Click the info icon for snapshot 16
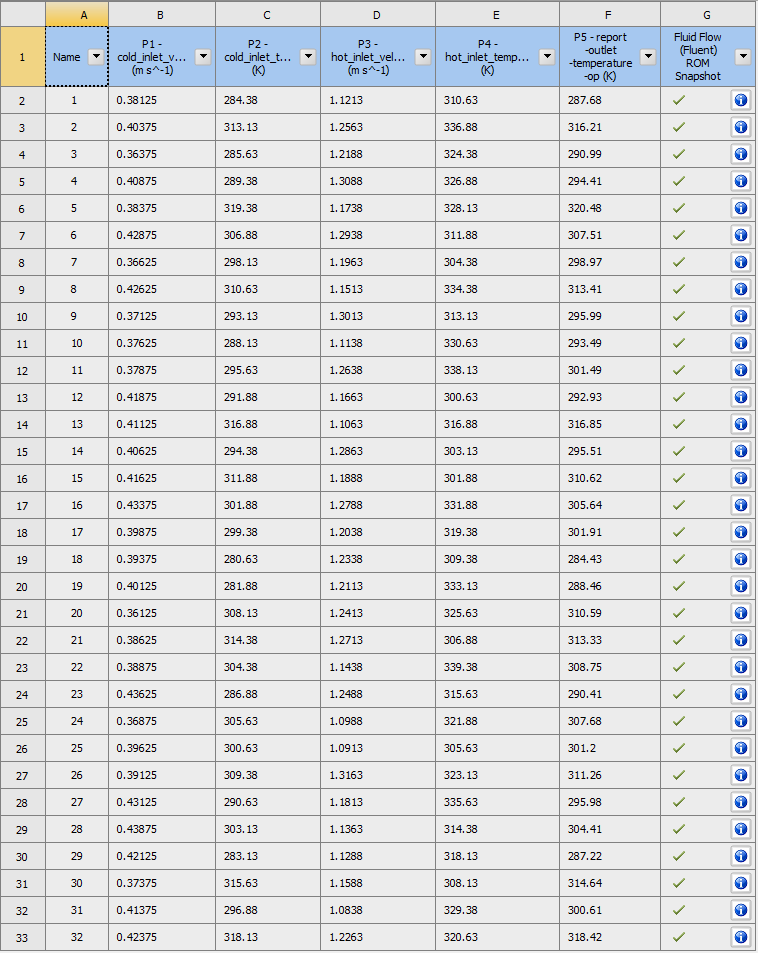Image resolution: width=758 pixels, height=953 pixels. click(x=740, y=505)
